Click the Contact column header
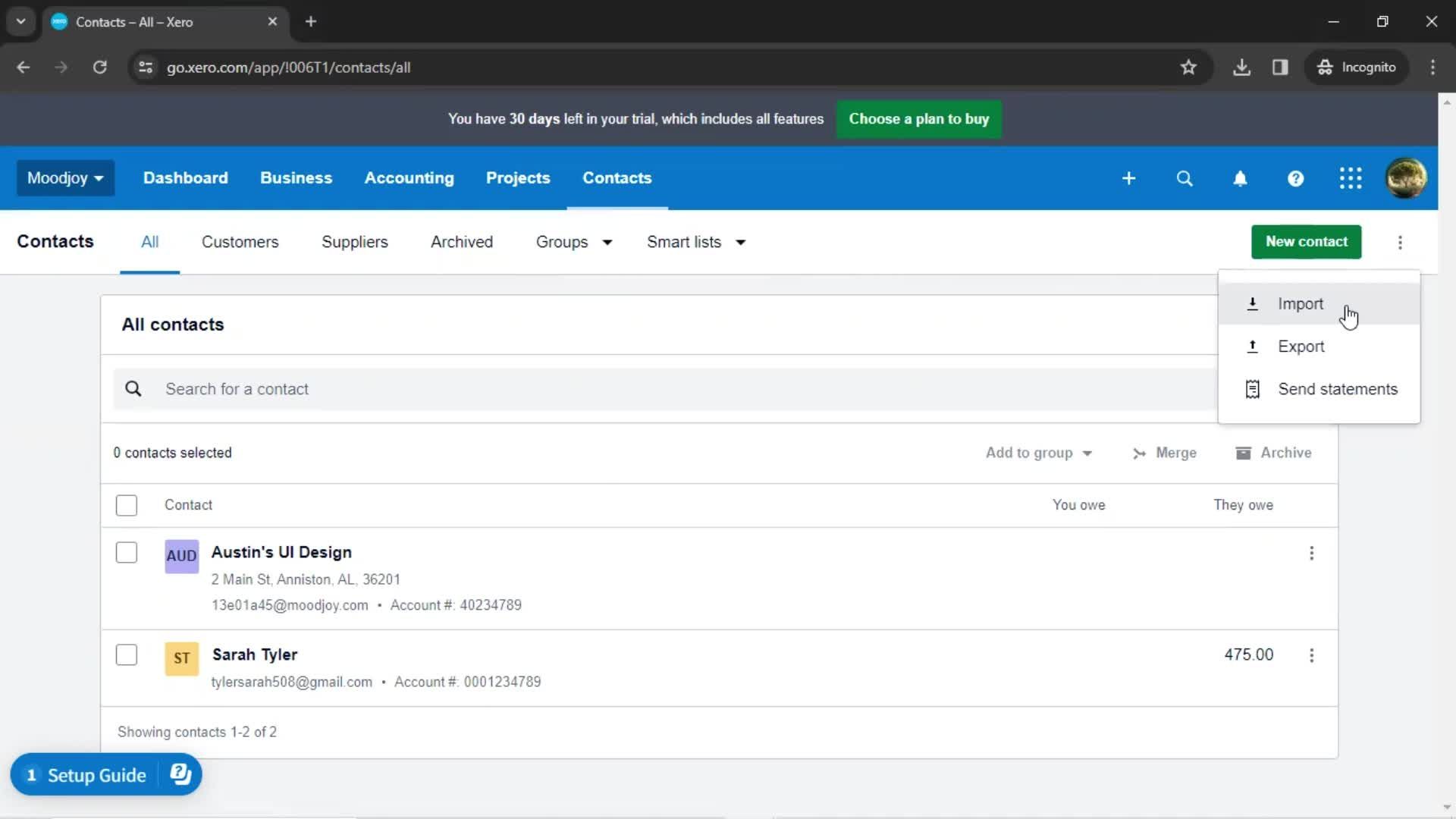 pos(188,506)
